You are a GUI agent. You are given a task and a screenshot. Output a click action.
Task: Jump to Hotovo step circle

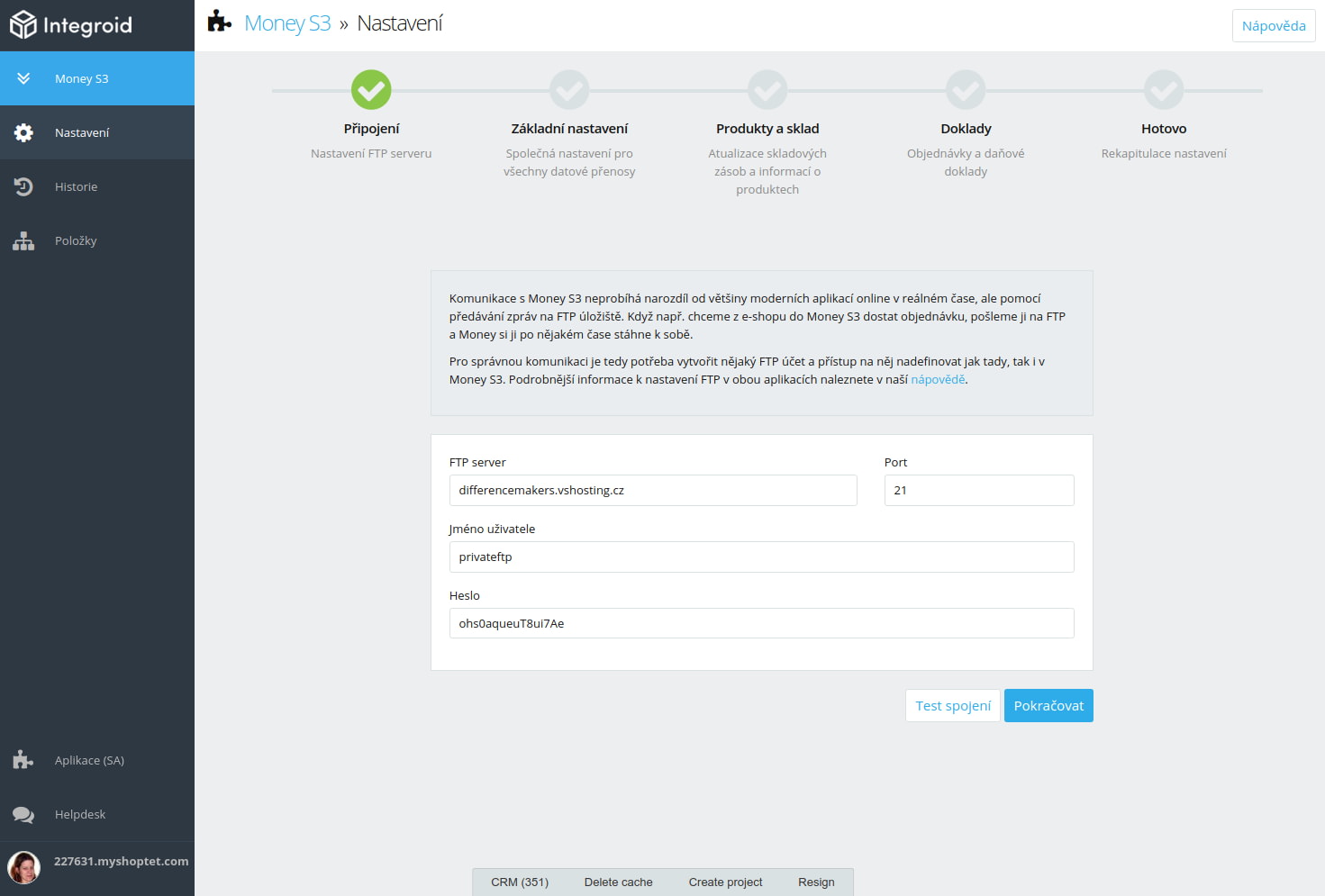(x=1164, y=90)
